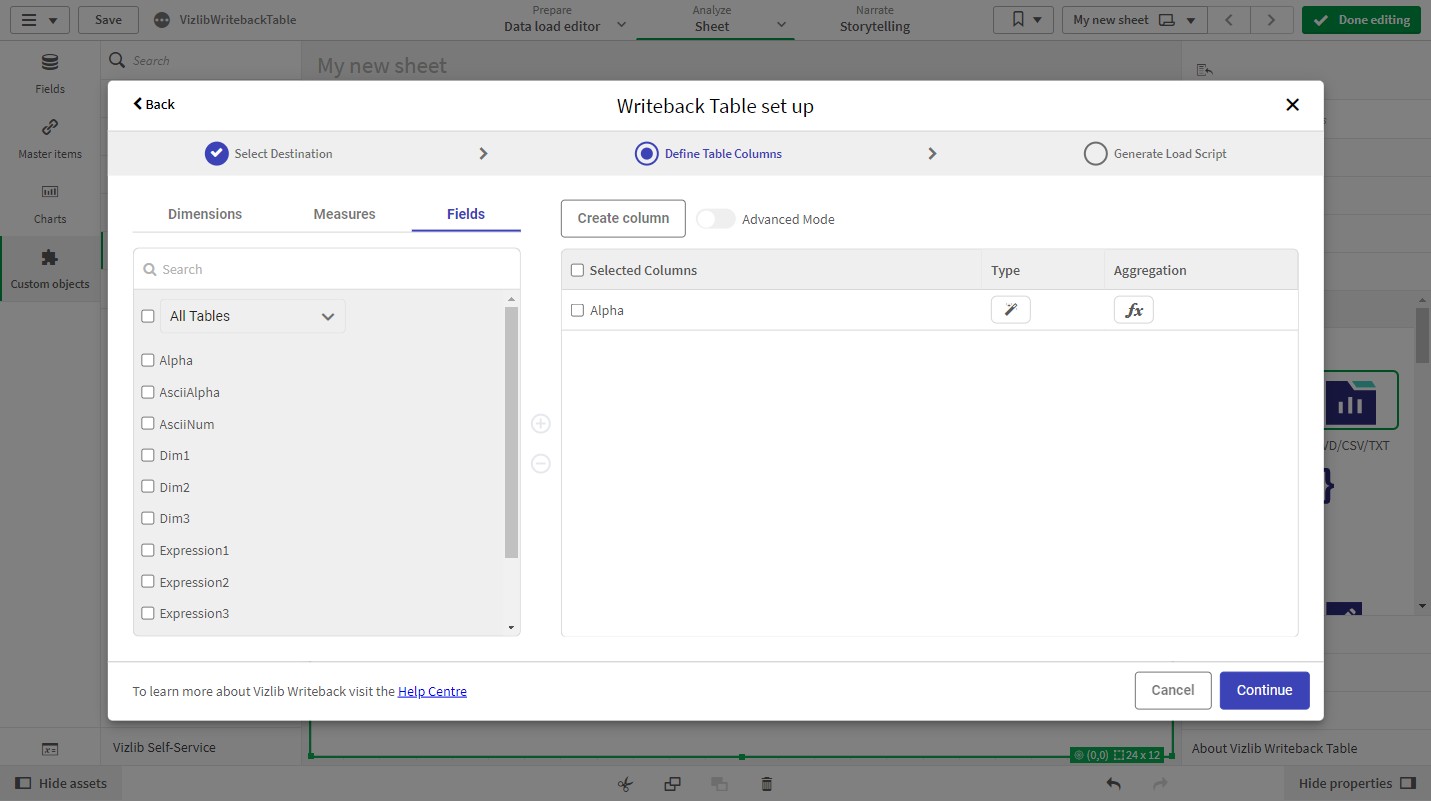Expand the All Tables dropdown
Image resolution: width=1431 pixels, height=801 pixels.
tap(253, 316)
